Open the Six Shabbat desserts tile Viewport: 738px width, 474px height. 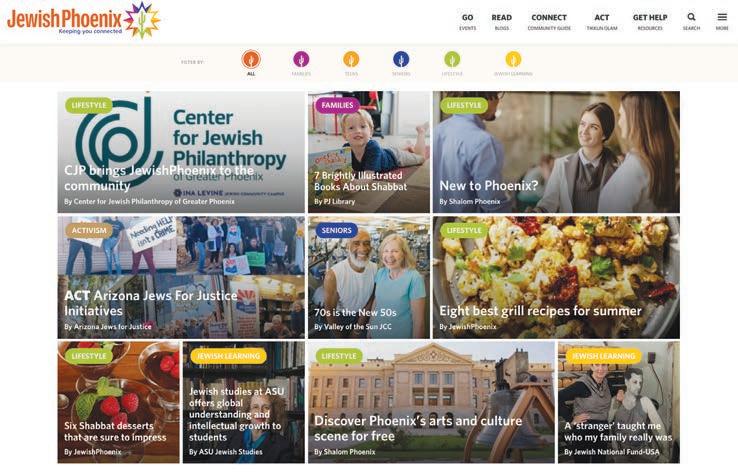point(119,402)
